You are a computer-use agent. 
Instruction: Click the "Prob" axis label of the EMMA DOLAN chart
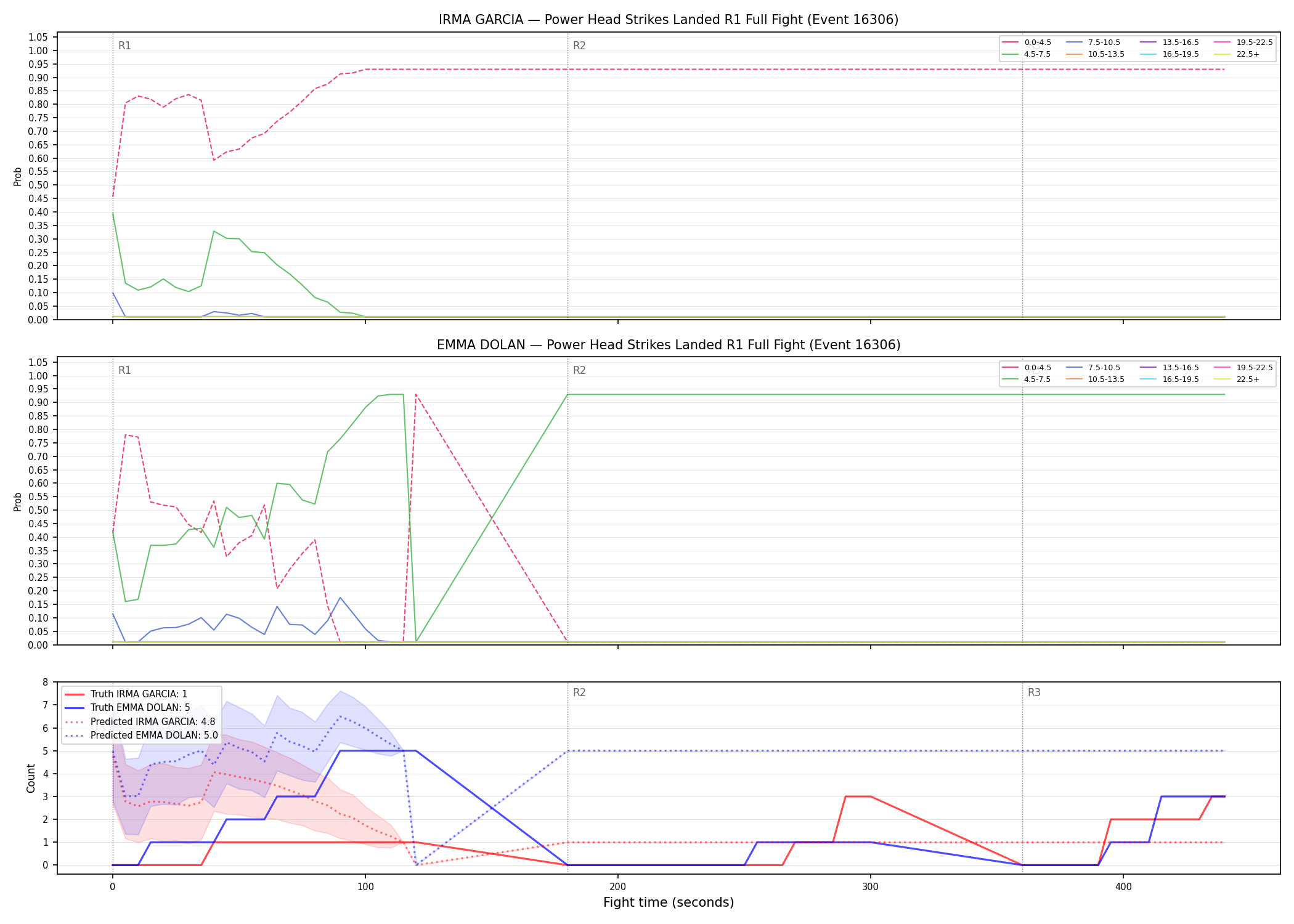(x=18, y=501)
